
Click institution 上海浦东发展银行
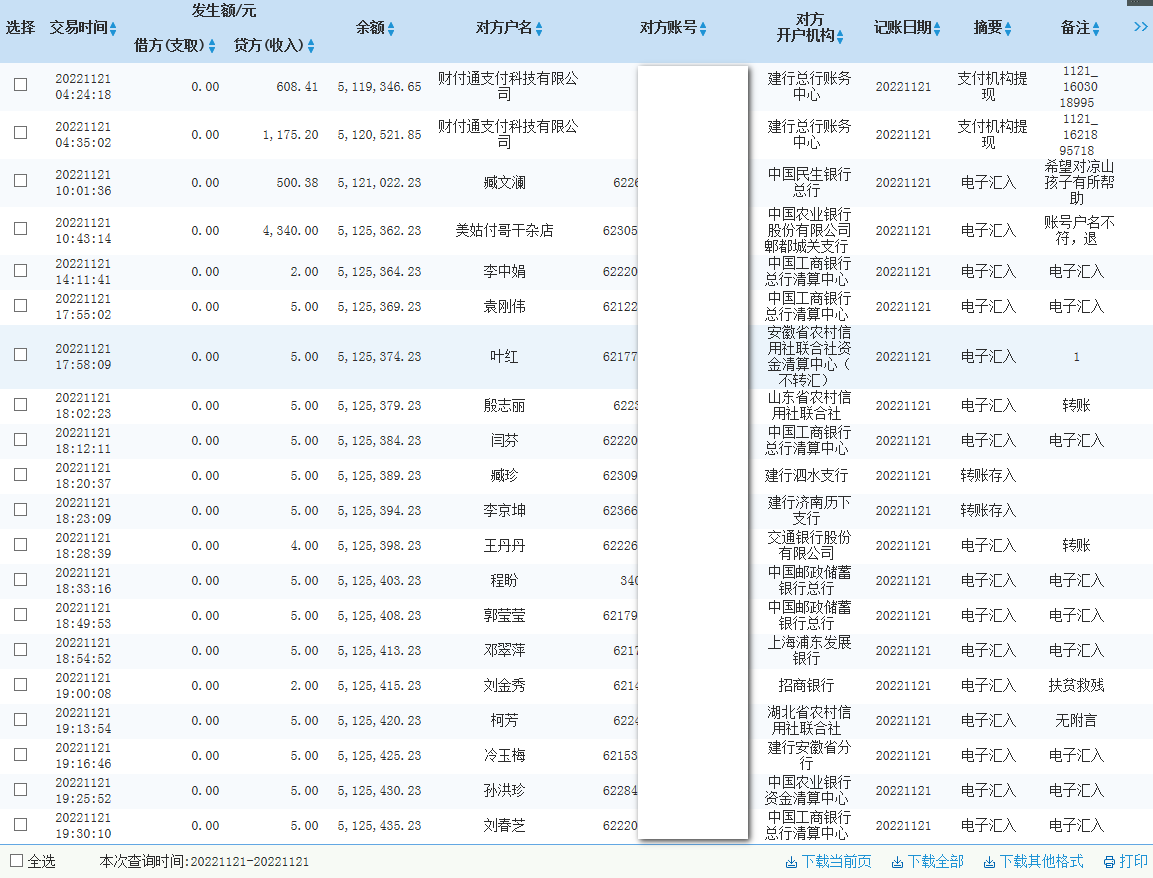pos(809,650)
